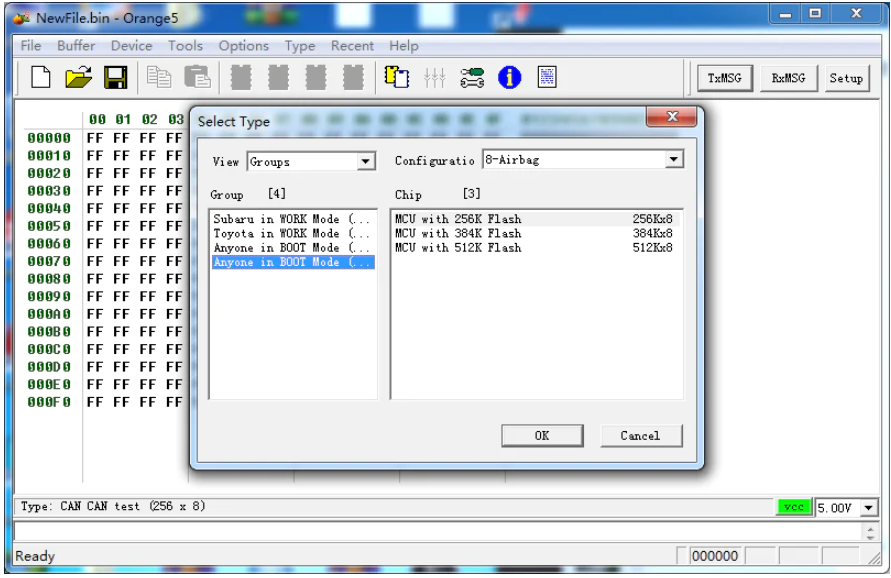Click the TxMSG button

tap(725, 78)
